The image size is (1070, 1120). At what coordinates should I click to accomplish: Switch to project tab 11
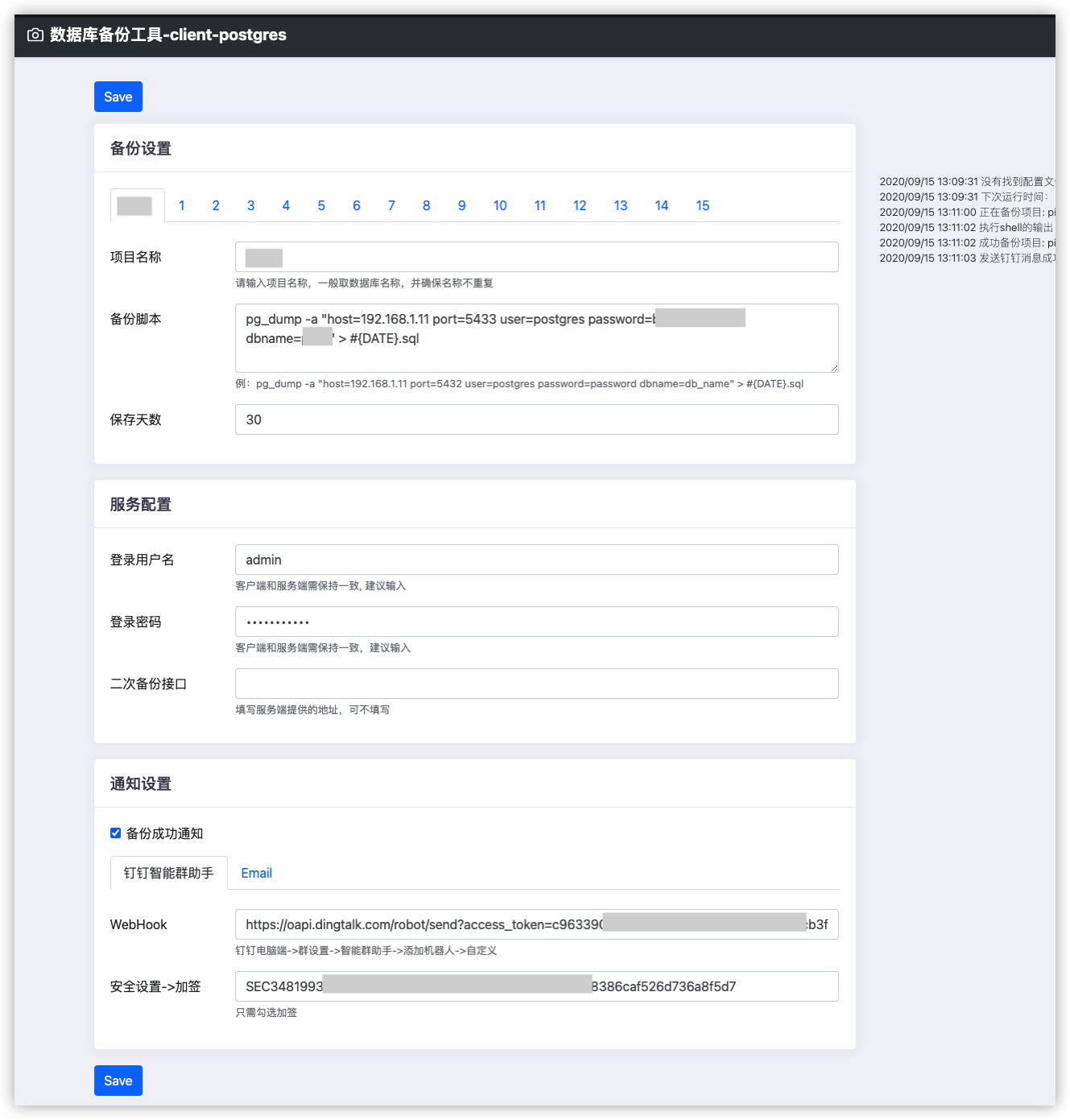[x=540, y=205]
